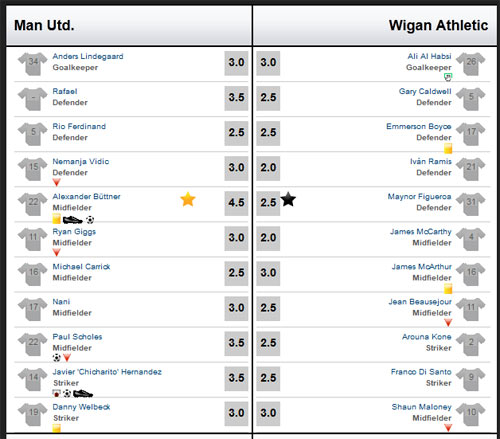Click the boot icon under Alexander Büttner
Viewport: 500px width, 439px height.
(x=72, y=220)
